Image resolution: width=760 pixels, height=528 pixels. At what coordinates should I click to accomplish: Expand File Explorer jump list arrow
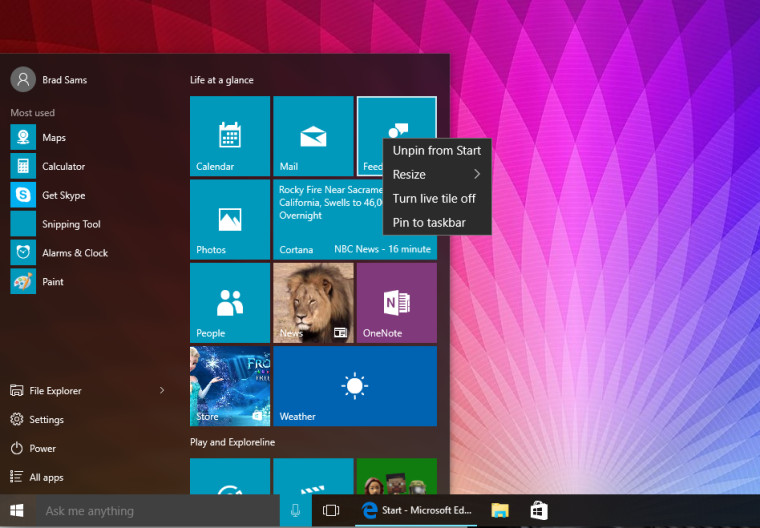click(162, 390)
